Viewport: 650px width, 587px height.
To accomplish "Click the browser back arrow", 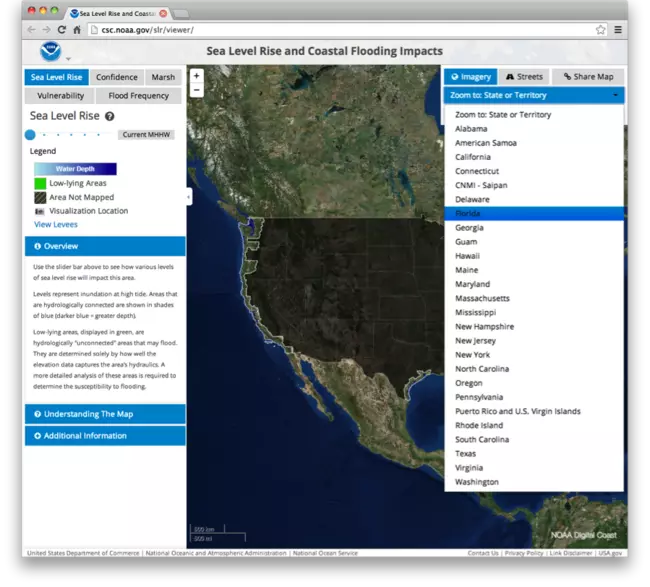I will (x=31, y=30).
